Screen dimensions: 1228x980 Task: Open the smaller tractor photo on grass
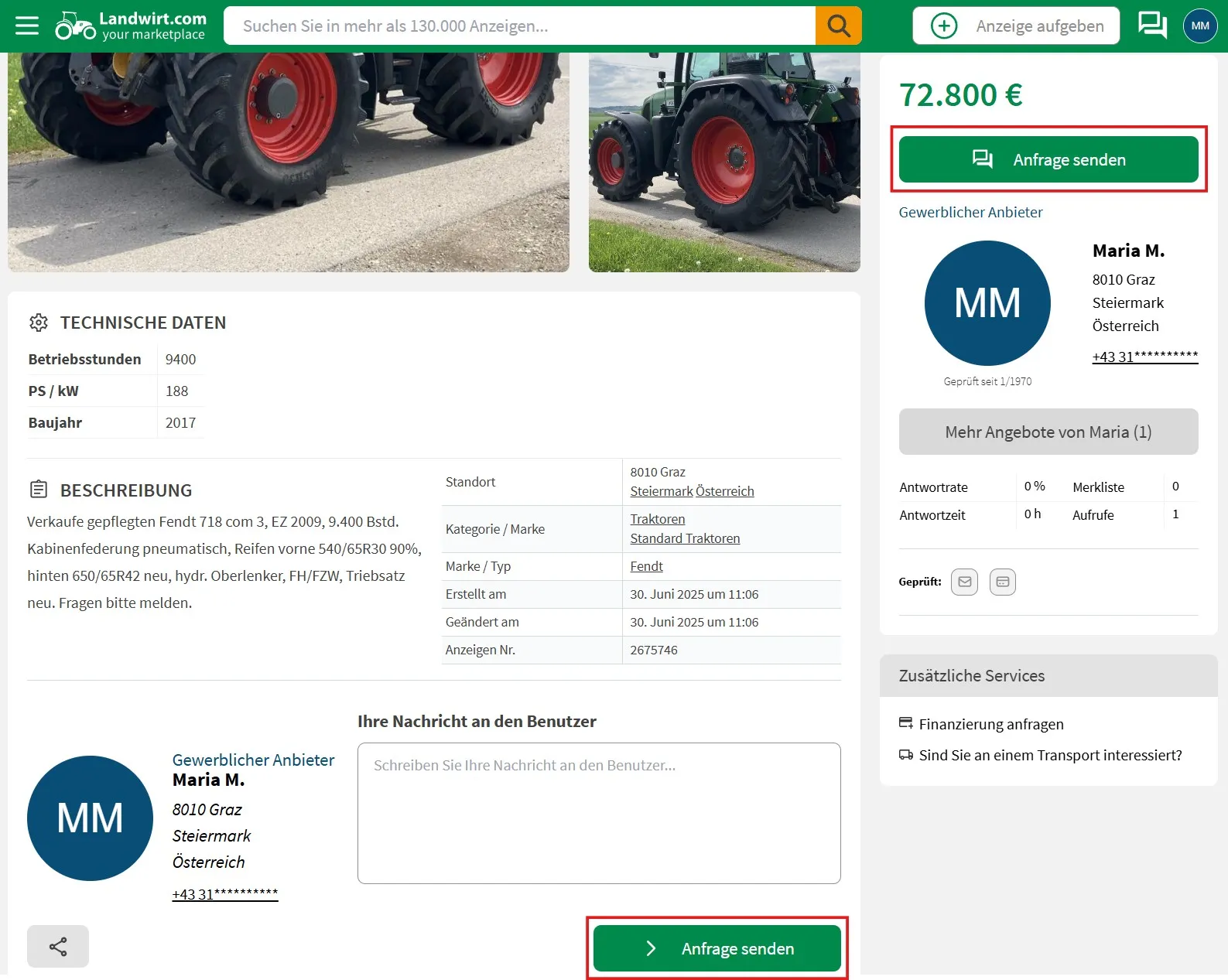tap(724, 162)
